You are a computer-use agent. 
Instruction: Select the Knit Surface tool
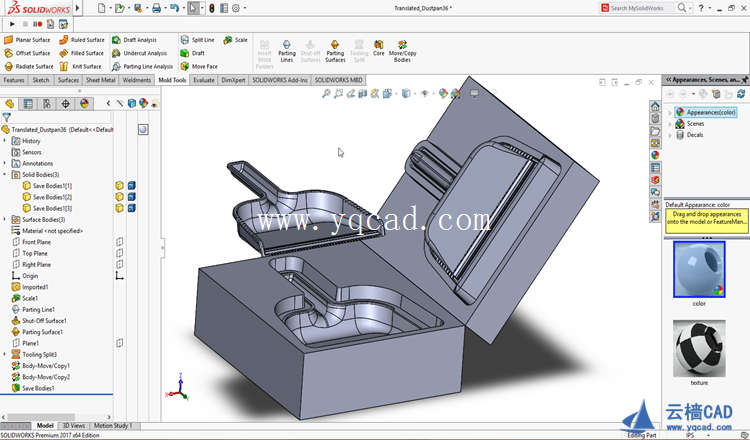[x=80, y=67]
